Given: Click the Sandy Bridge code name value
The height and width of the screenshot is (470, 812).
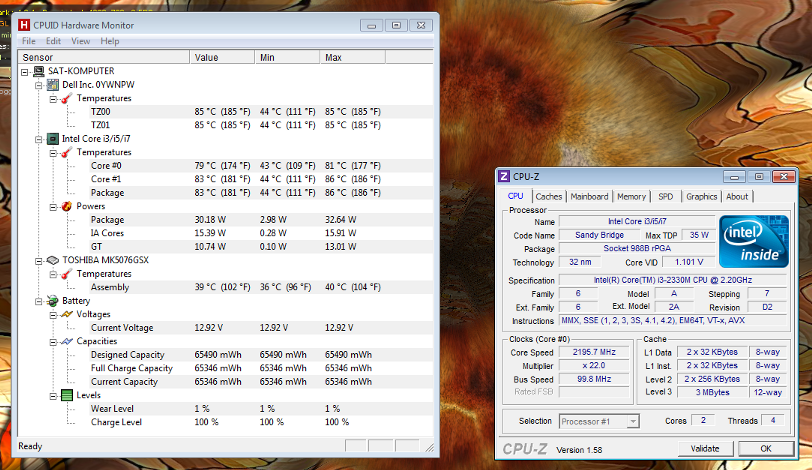Looking at the screenshot, I should pos(599,235).
